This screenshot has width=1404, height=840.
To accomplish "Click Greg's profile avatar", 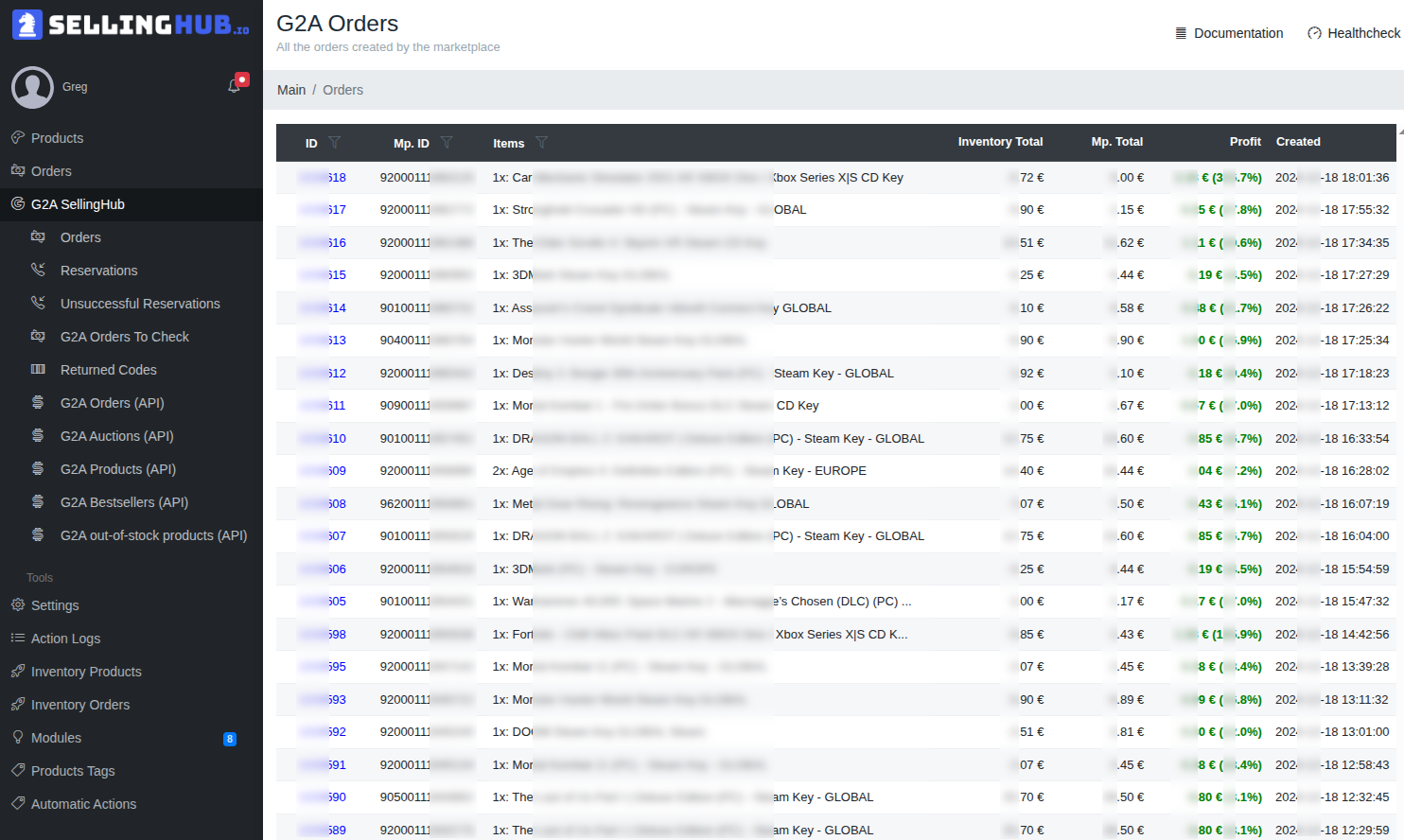I will point(32,87).
